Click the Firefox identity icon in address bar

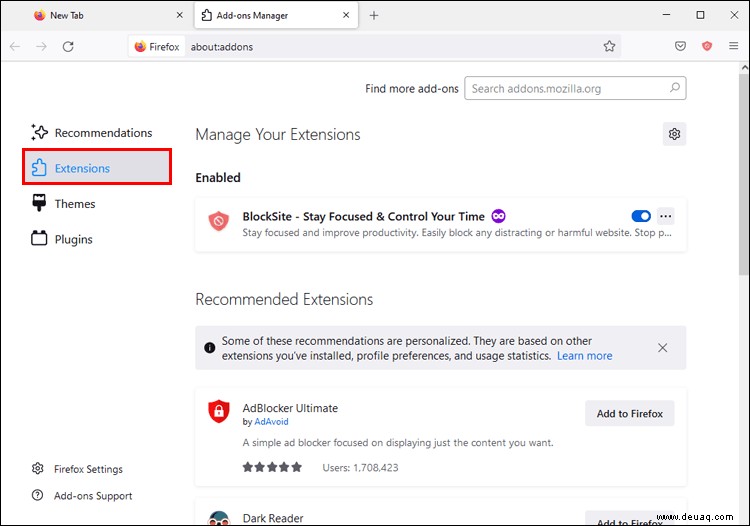coord(157,46)
